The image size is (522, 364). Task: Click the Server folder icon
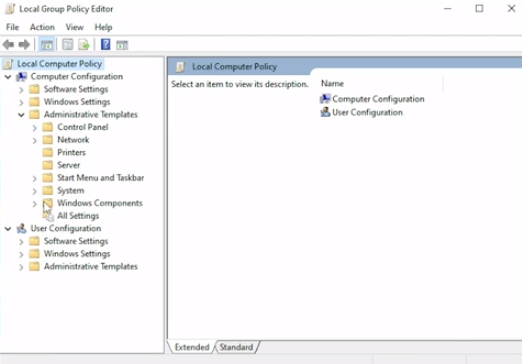coord(48,165)
